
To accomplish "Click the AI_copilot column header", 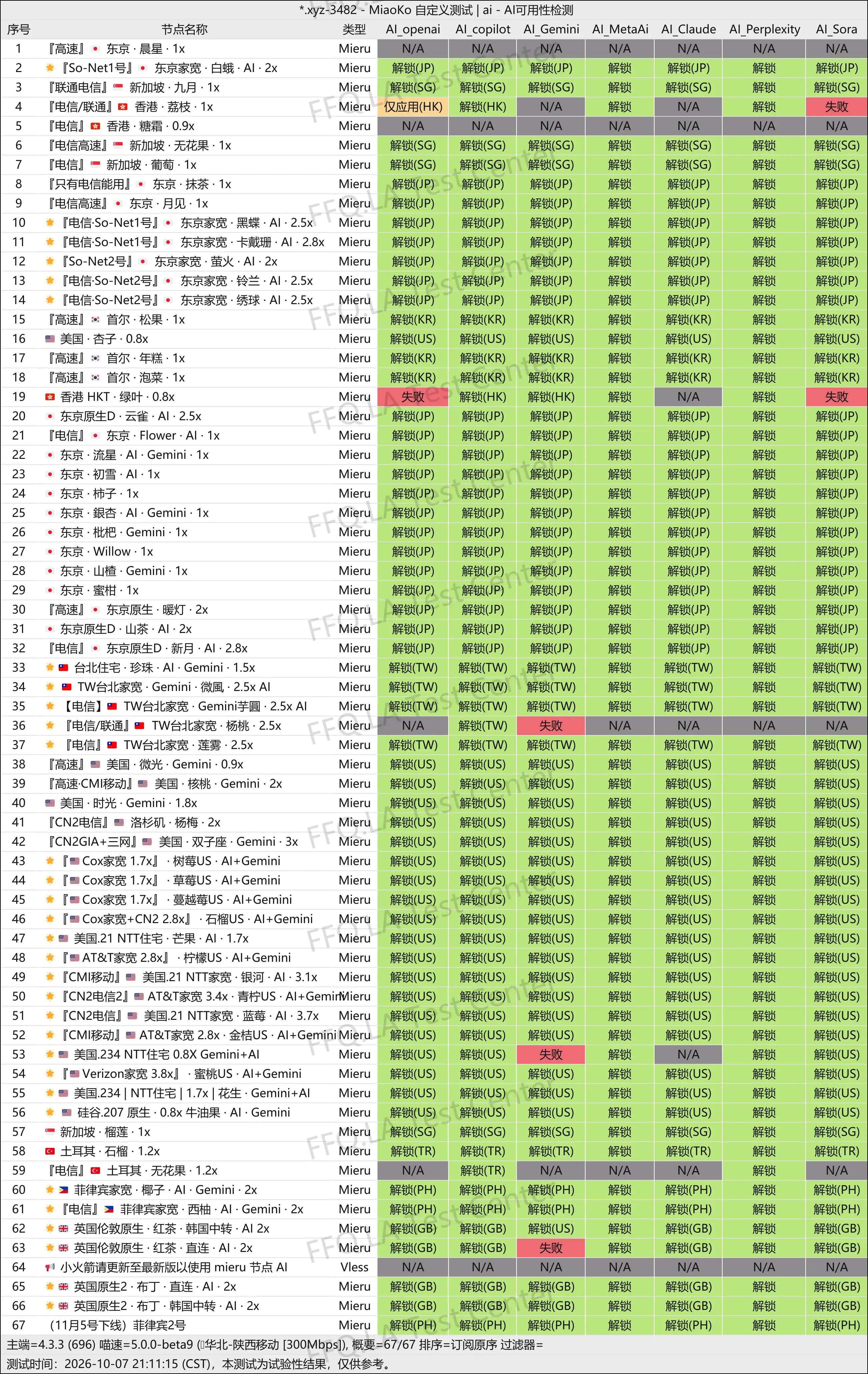I will click(x=483, y=30).
